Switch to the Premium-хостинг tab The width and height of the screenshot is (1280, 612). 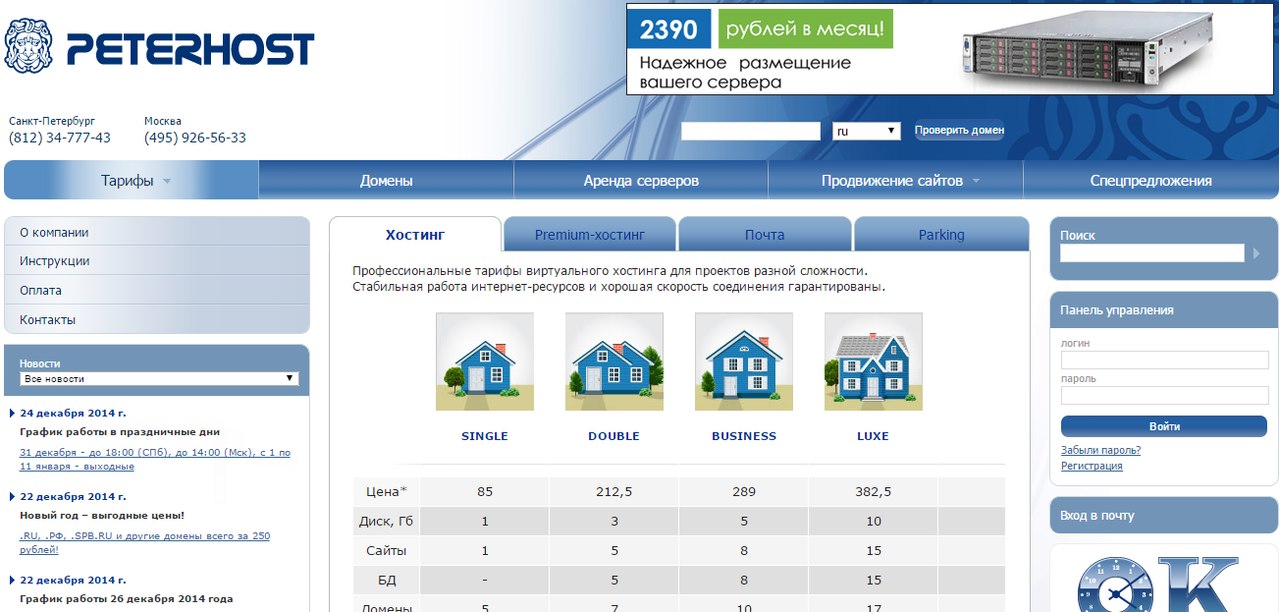coord(590,235)
